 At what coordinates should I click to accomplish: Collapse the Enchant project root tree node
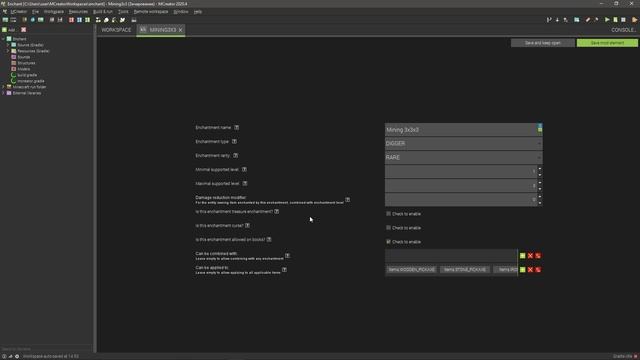tap(4, 39)
